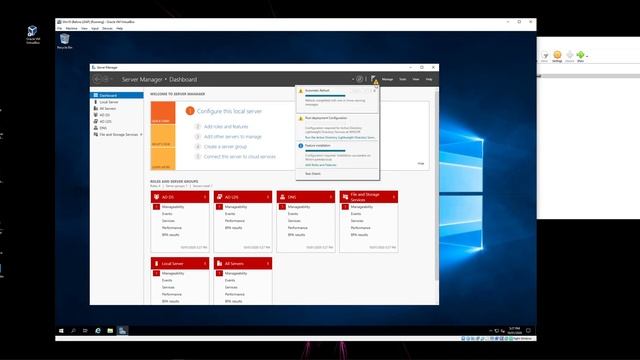Click Add roles and features link
Viewport: 640px width, 360px height.
tap(226, 127)
